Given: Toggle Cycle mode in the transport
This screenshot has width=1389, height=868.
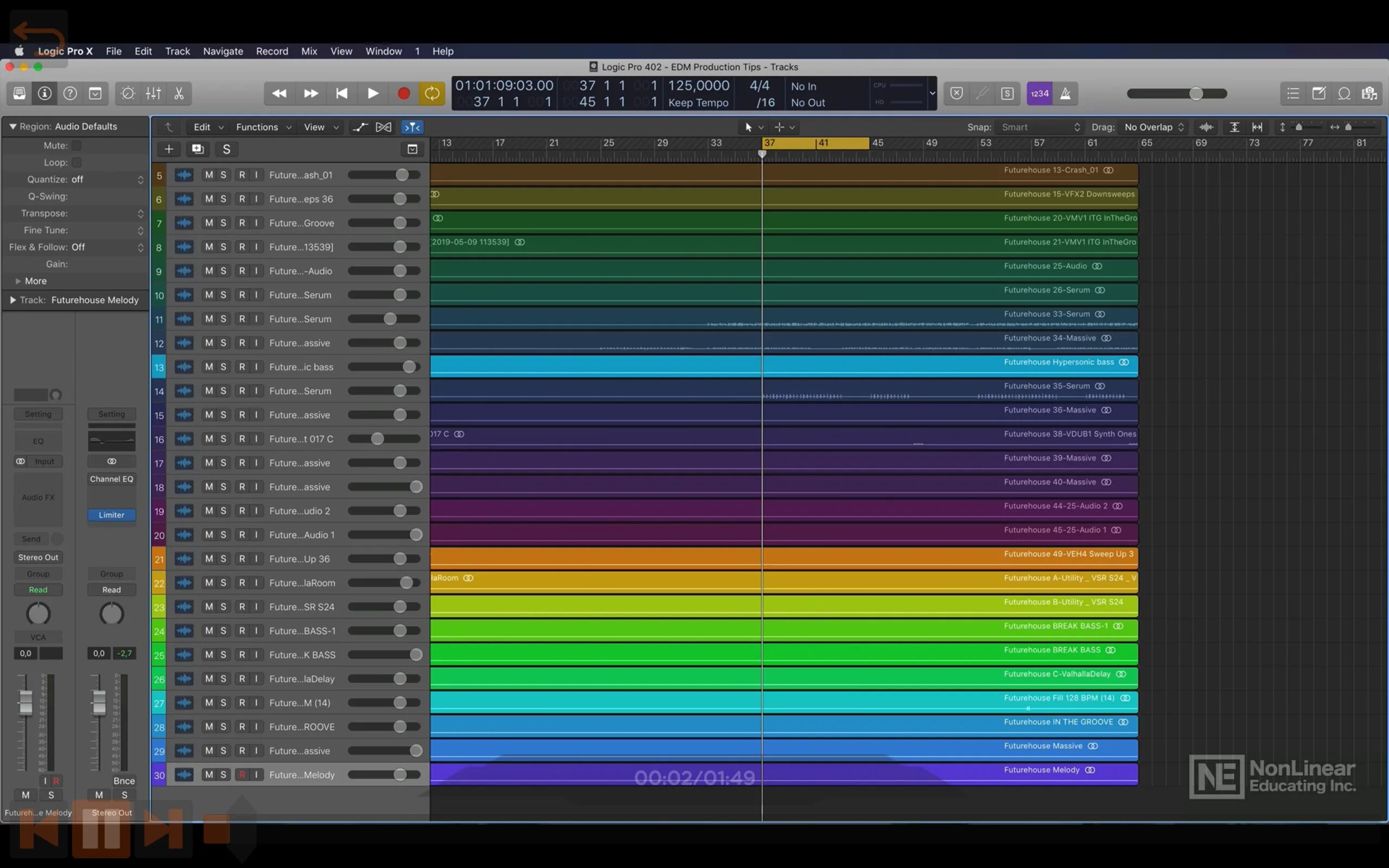Looking at the screenshot, I should [x=432, y=93].
